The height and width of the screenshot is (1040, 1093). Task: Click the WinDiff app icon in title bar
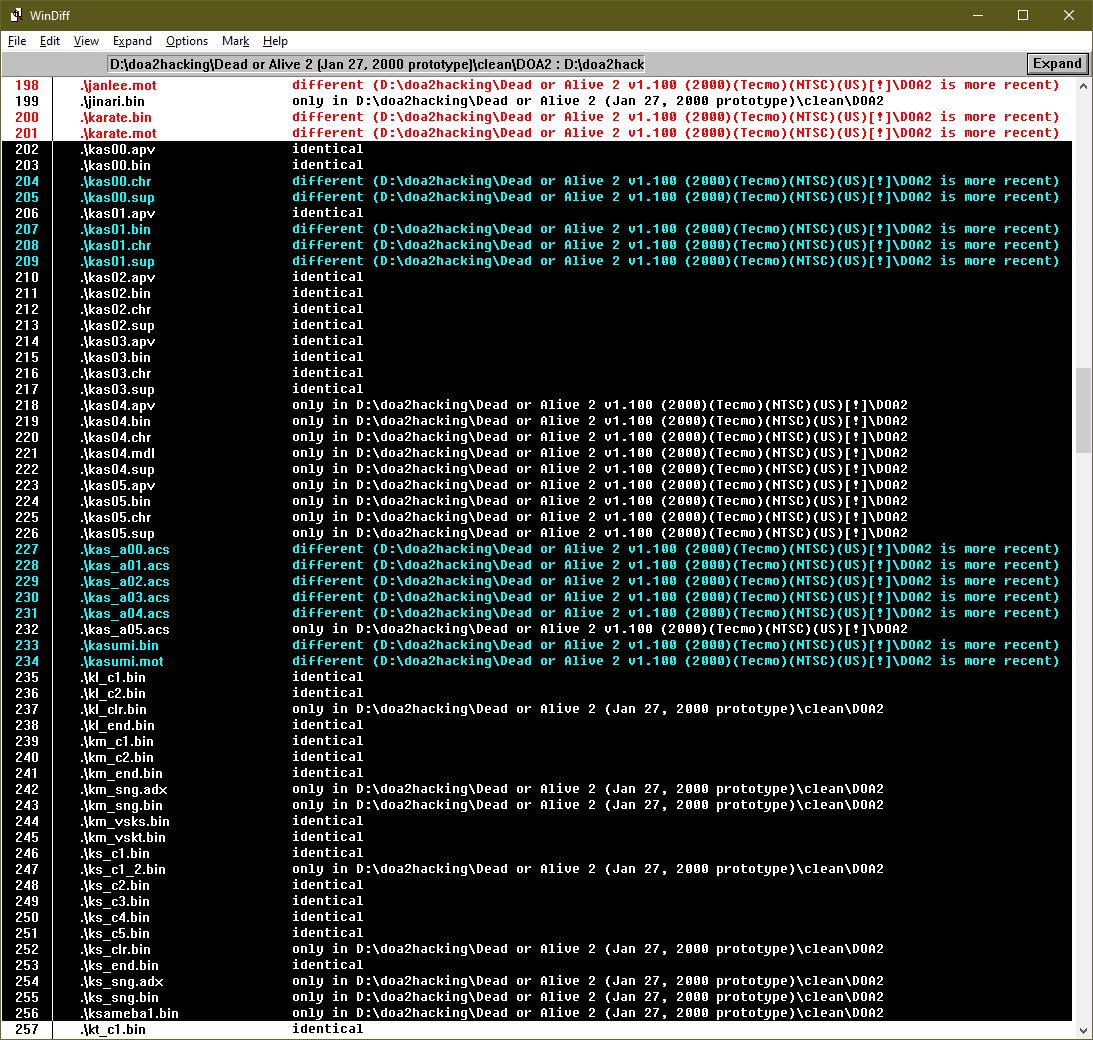16,15
